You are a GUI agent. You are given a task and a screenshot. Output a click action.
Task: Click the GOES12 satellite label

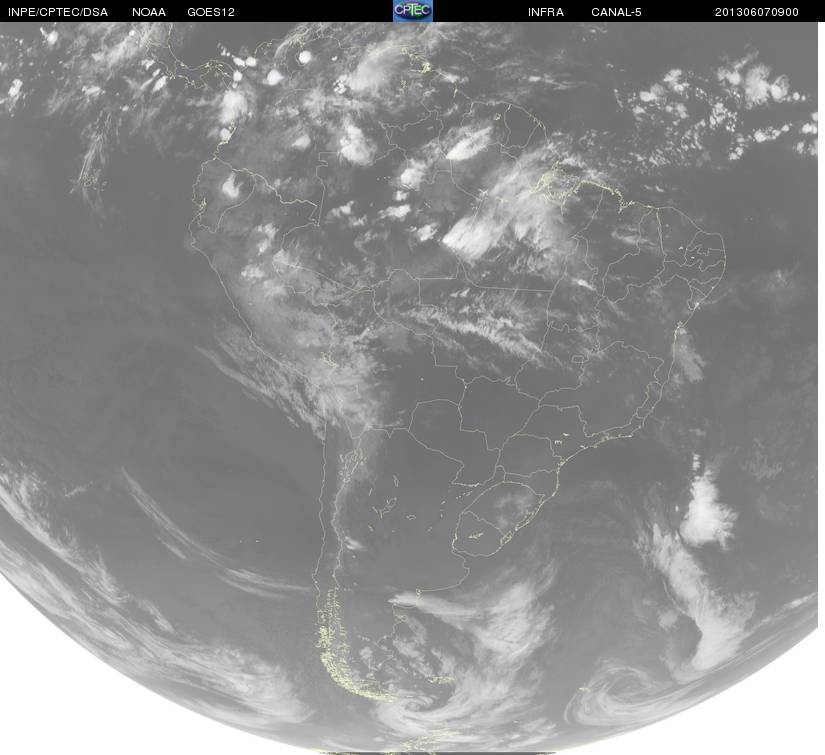[211, 12]
